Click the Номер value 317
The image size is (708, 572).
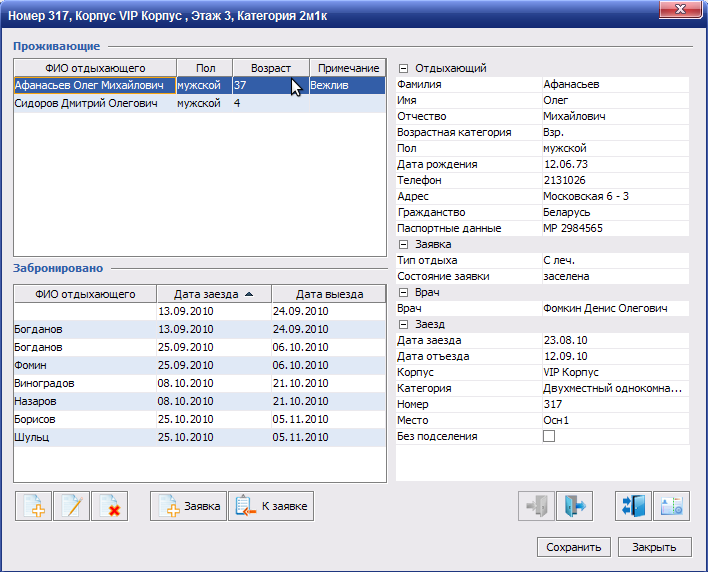pyautogui.click(x=616, y=405)
